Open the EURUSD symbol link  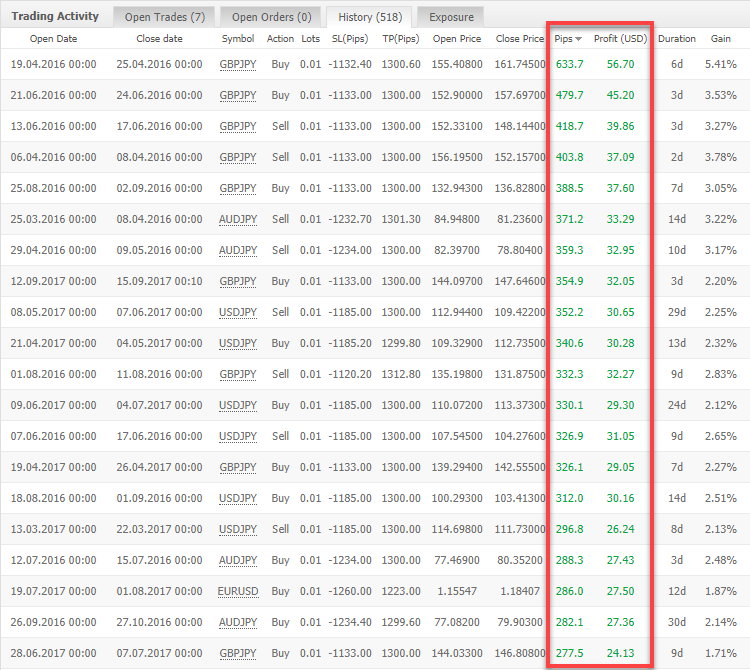click(x=238, y=592)
